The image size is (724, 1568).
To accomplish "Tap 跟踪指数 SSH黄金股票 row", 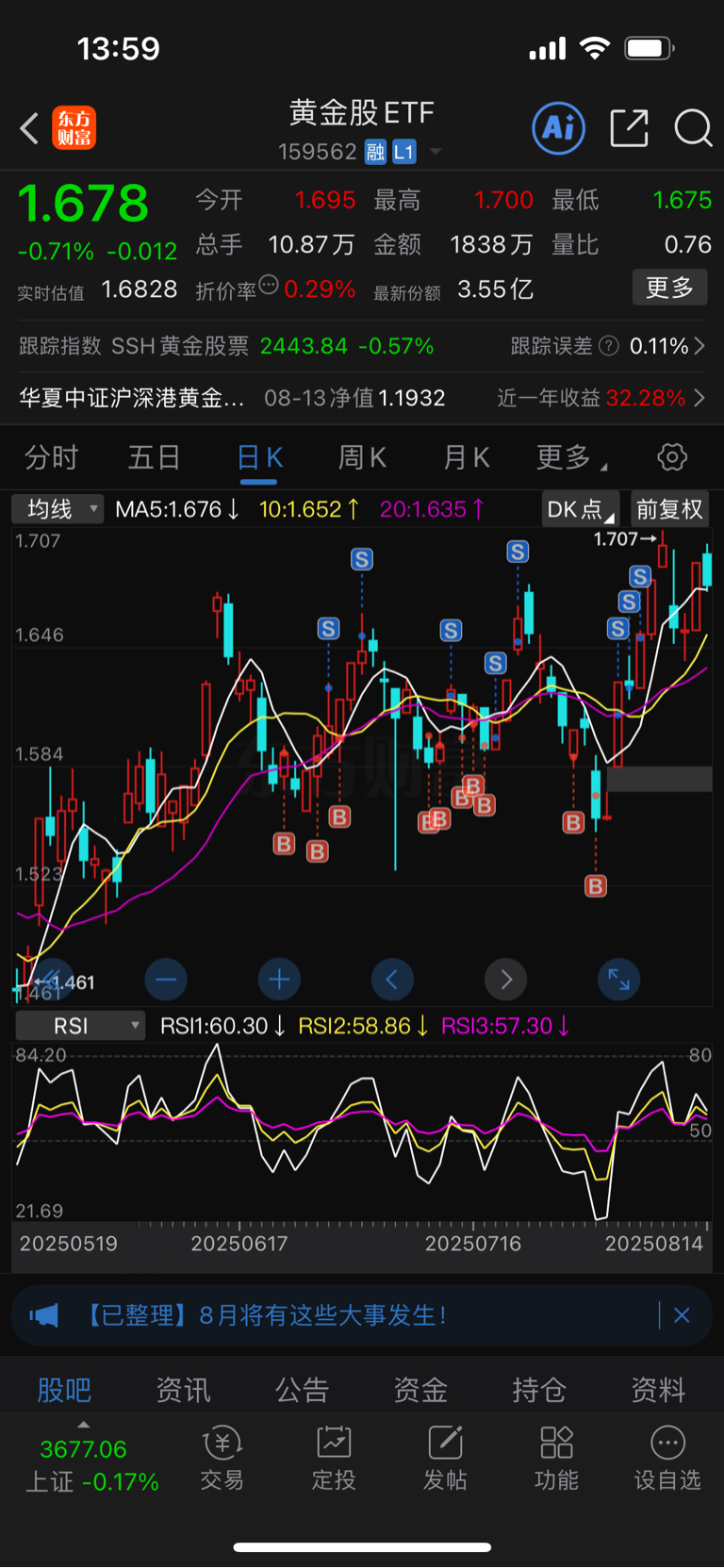I will [226, 346].
